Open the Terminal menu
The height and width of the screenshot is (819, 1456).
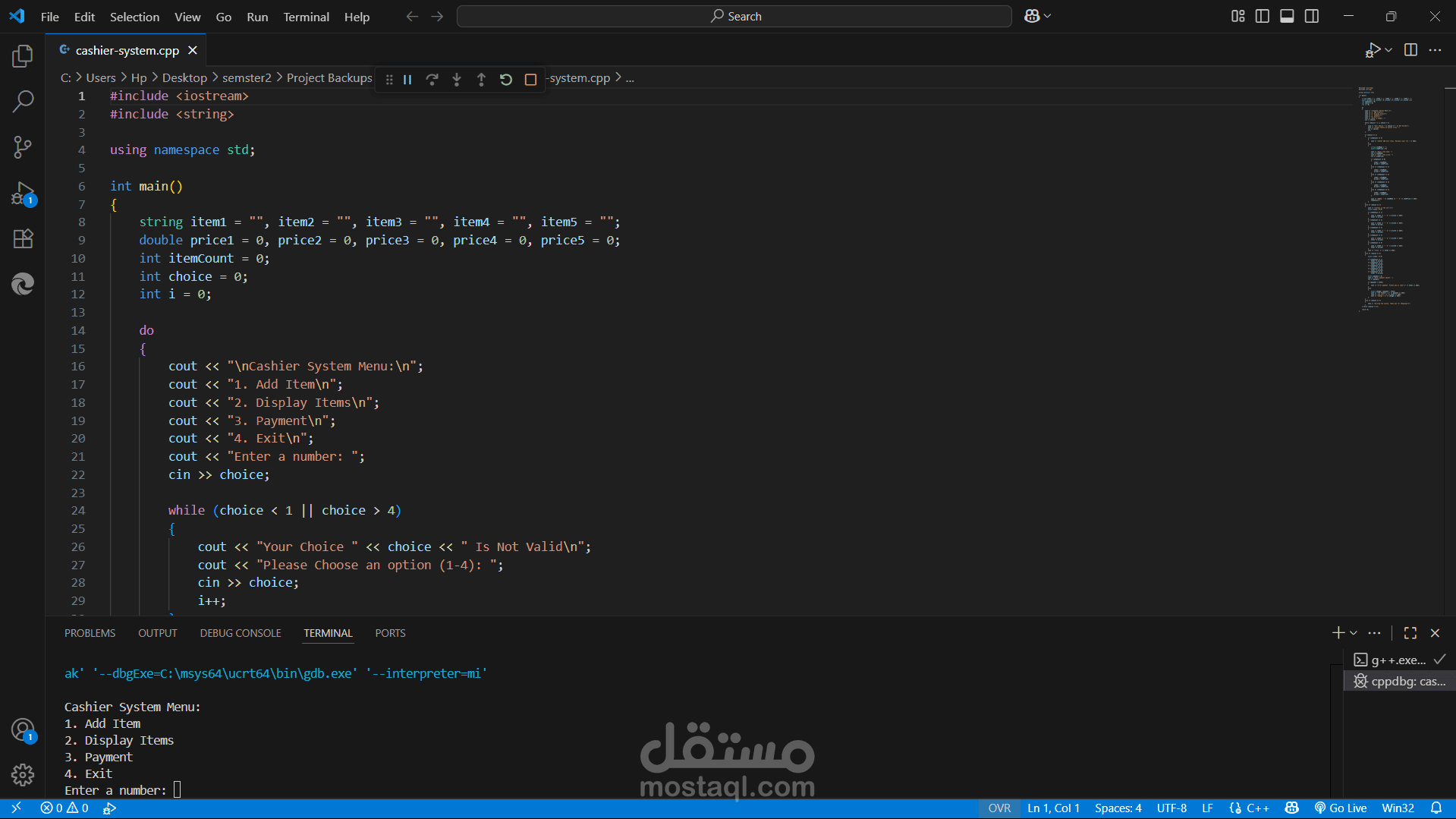(306, 17)
